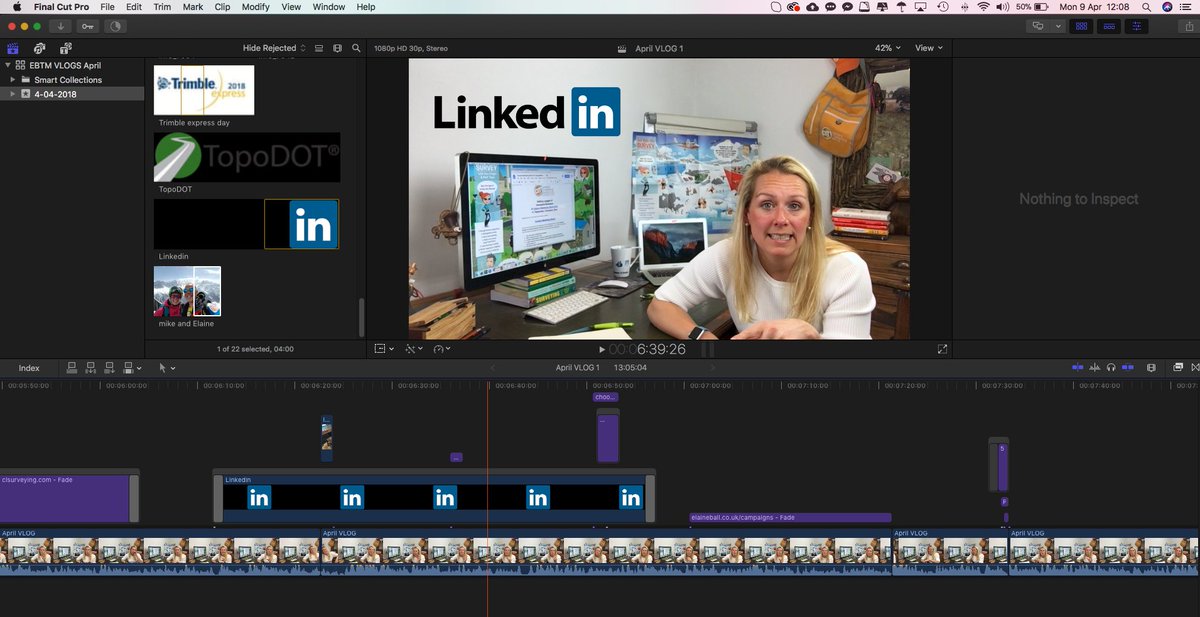Toggle browser list view icon
Image resolution: width=1200 pixels, height=617 pixels.
coord(319,48)
